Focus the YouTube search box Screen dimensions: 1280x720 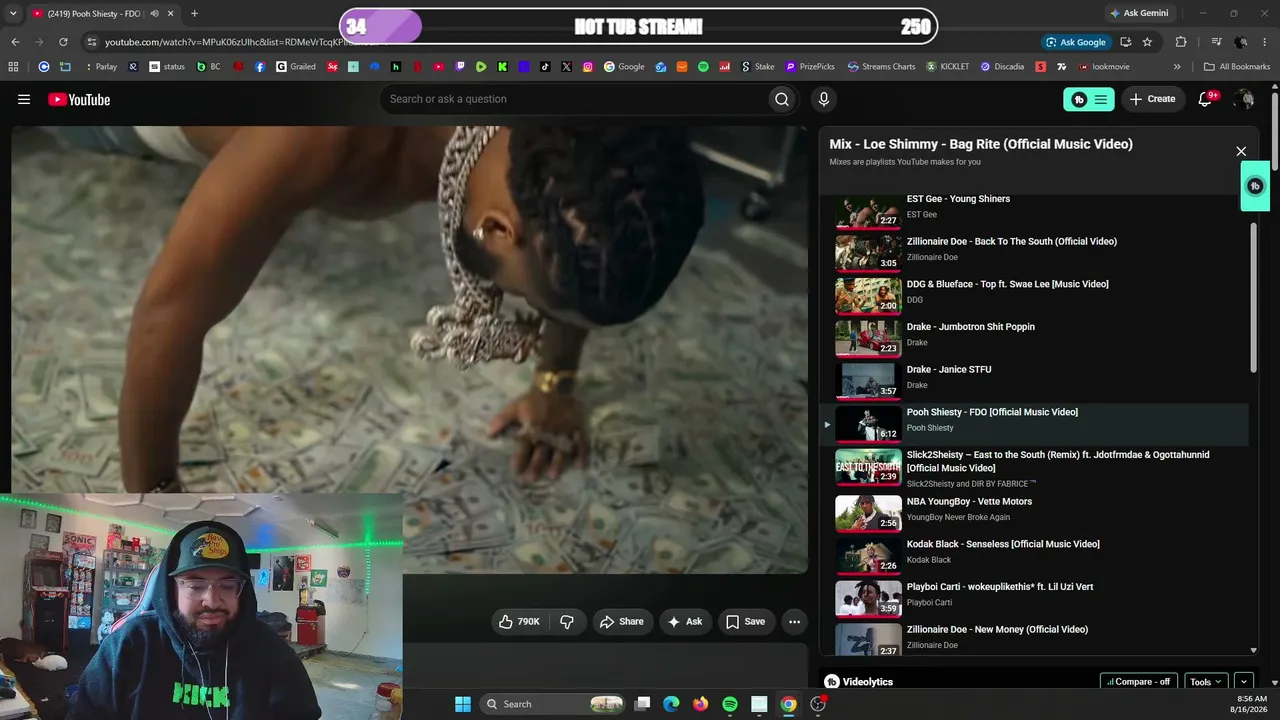(573, 99)
